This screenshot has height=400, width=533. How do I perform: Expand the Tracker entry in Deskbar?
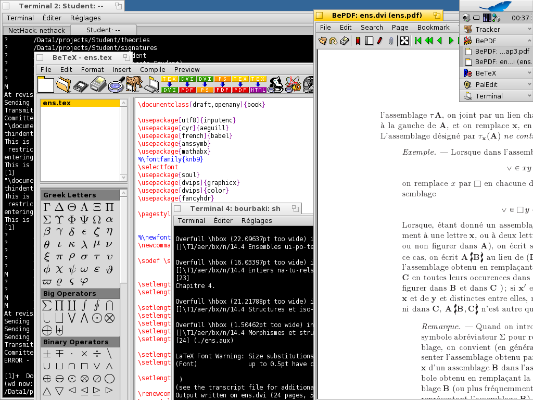(x=529, y=29)
